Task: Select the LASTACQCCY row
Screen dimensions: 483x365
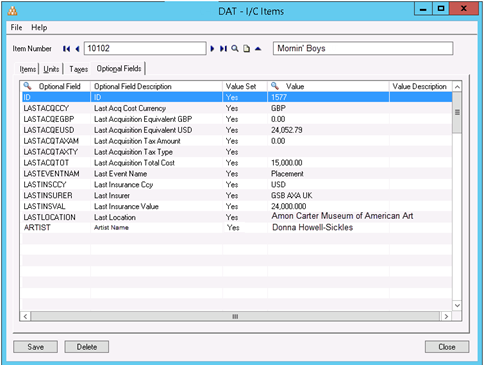Action: click(x=237, y=108)
